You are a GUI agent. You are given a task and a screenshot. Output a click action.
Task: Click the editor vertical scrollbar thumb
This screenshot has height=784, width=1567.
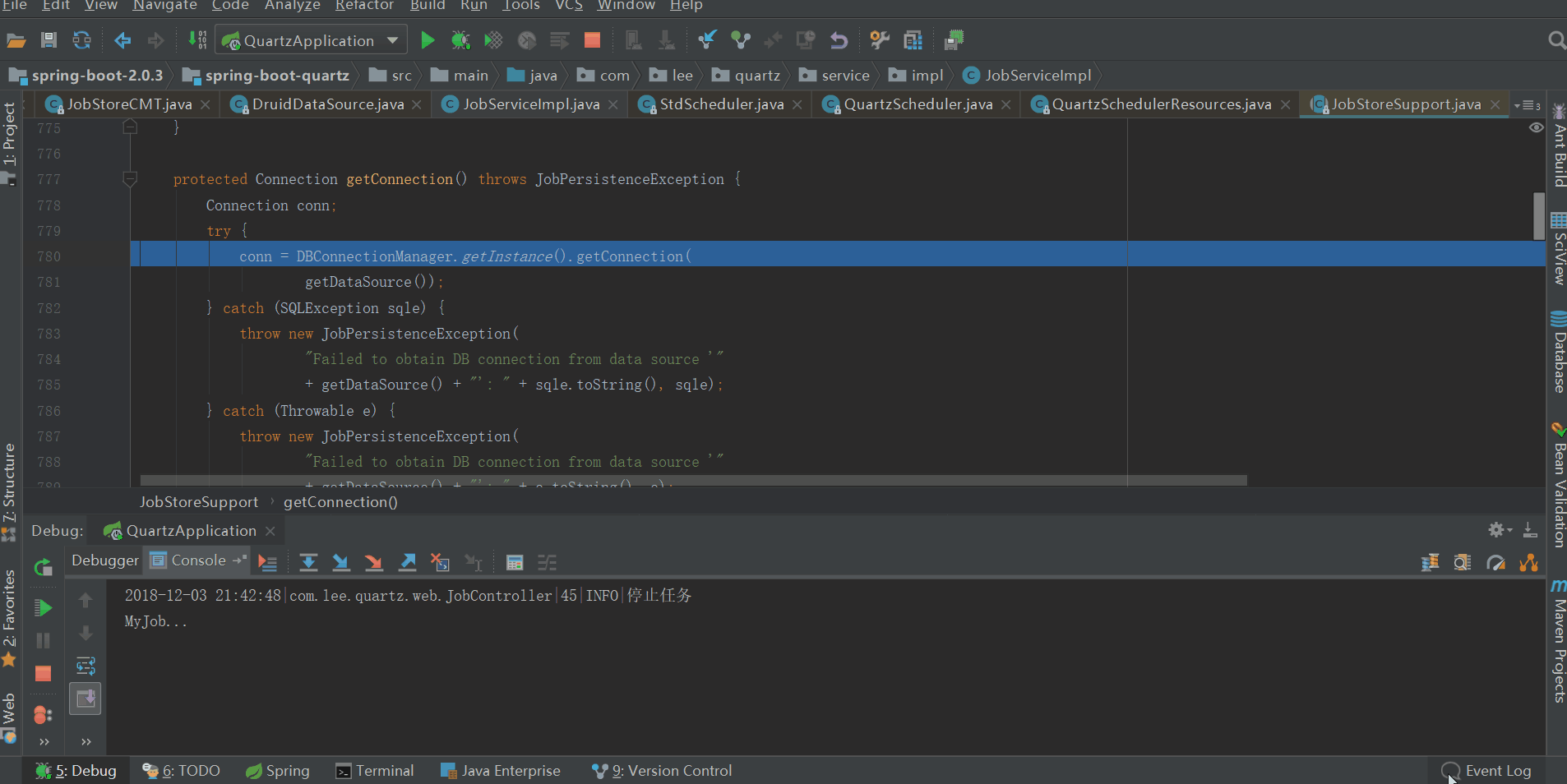click(1538, 215)
